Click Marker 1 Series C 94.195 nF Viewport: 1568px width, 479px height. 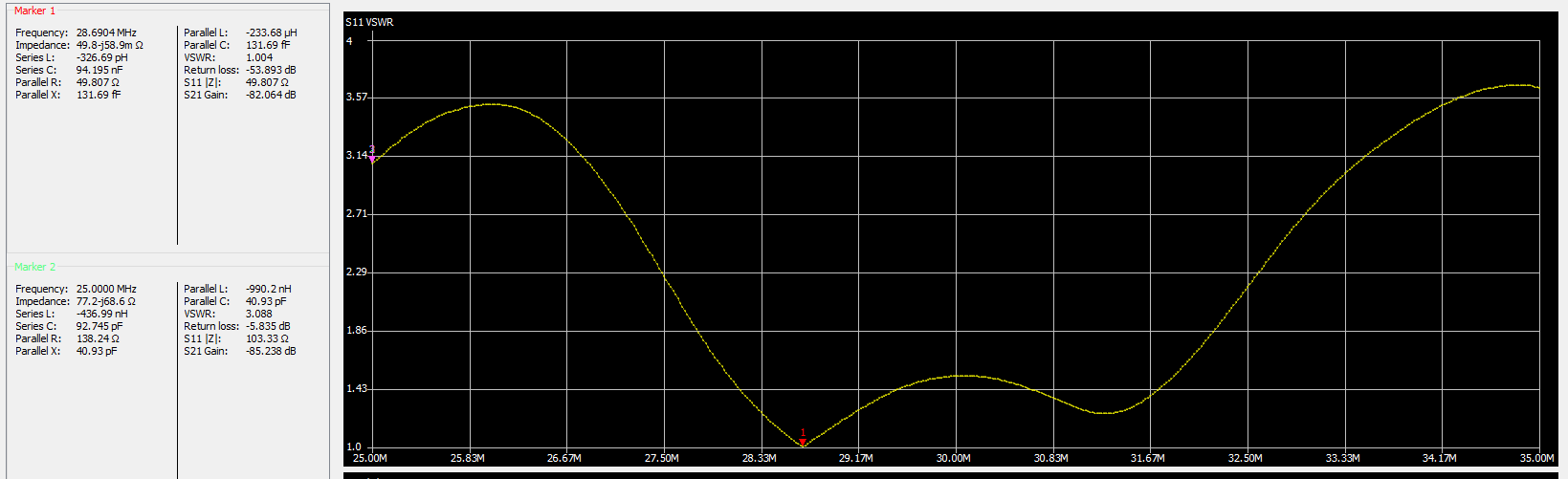pyautogui.click(x=99, y=70)
